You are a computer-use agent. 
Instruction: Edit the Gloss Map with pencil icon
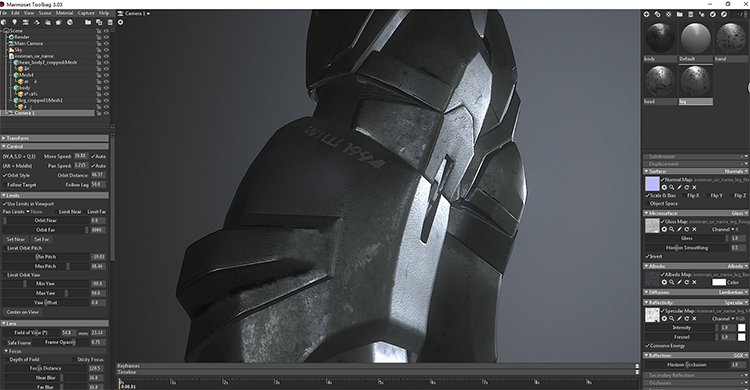coord(679,229)
